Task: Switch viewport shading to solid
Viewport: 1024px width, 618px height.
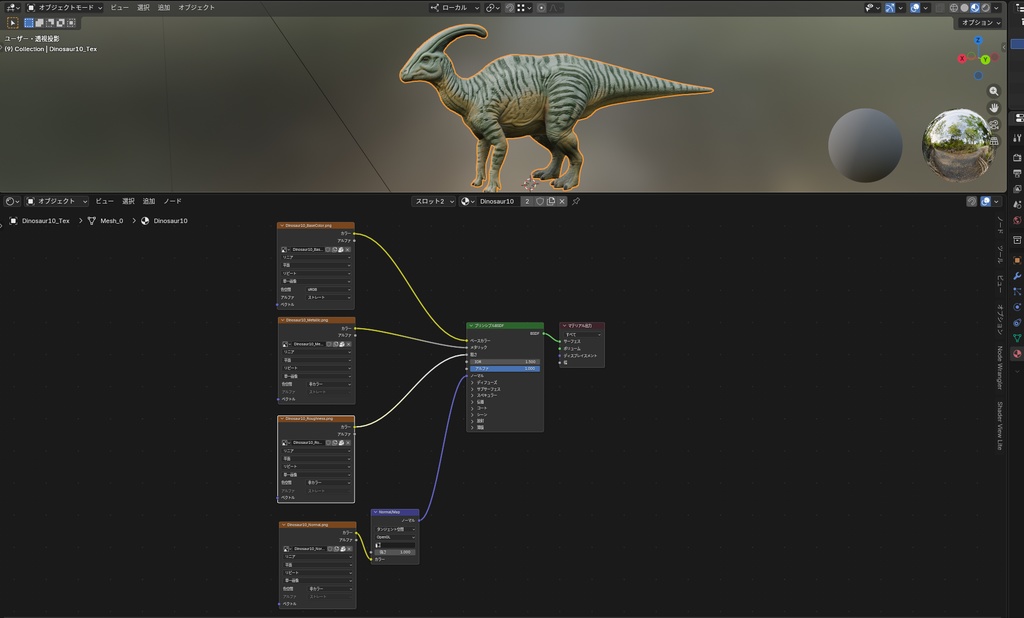Action: click(x=965, y=8)
